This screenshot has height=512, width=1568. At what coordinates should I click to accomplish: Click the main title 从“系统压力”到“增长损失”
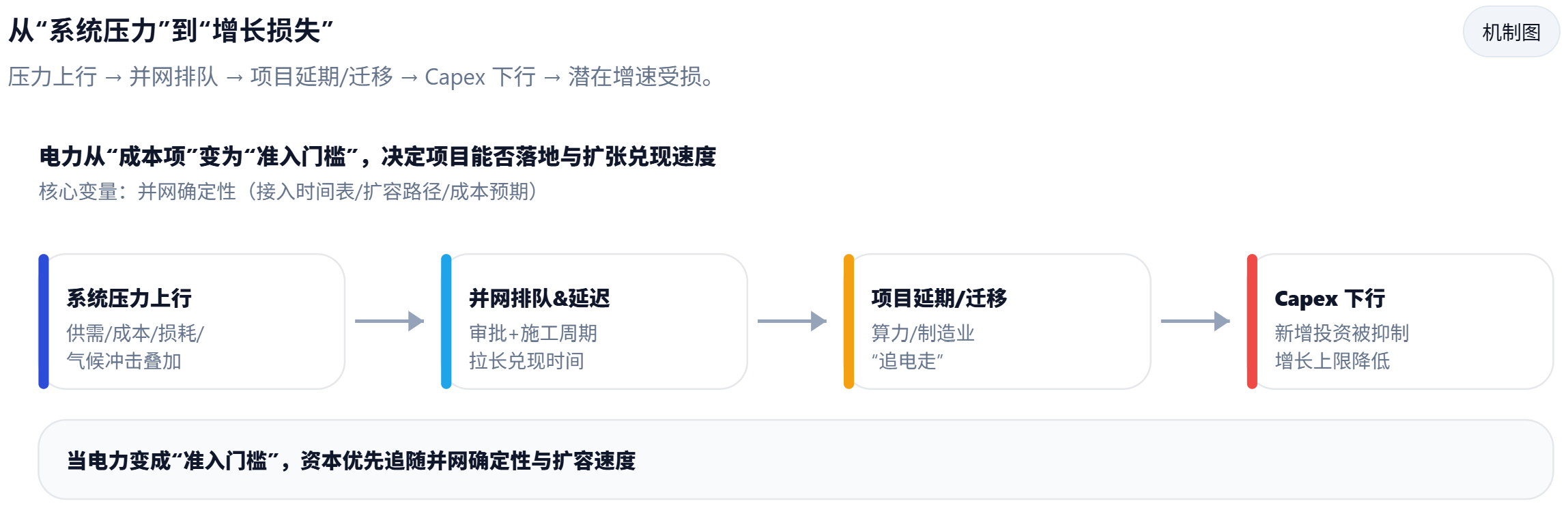[171, 31]
